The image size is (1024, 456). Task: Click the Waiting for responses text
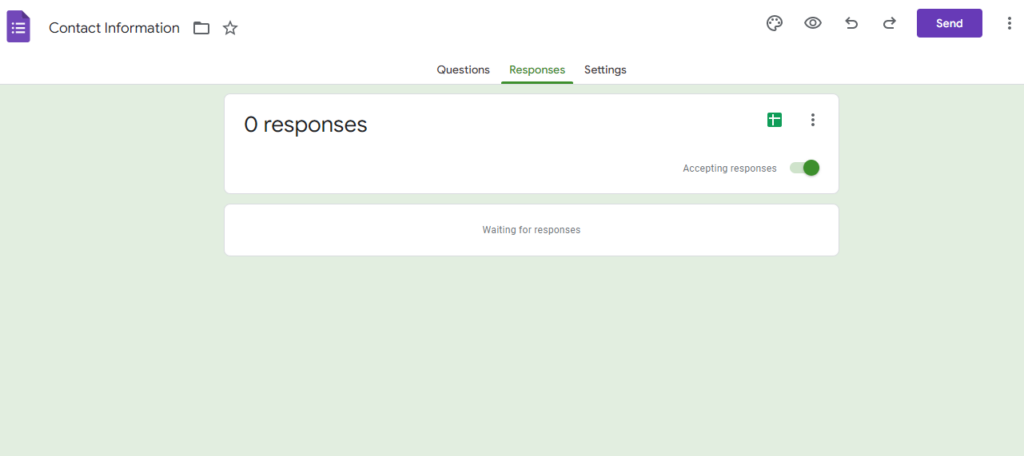531,230
